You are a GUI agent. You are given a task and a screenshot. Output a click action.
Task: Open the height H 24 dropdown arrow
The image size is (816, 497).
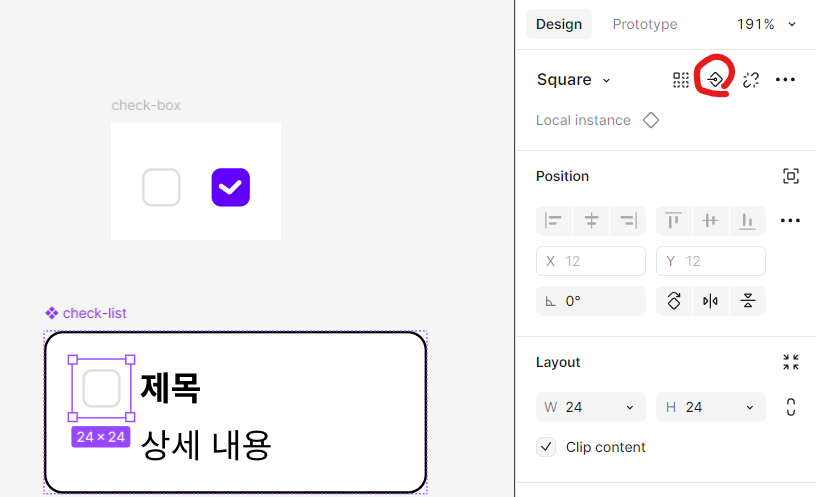pos(749,407)
